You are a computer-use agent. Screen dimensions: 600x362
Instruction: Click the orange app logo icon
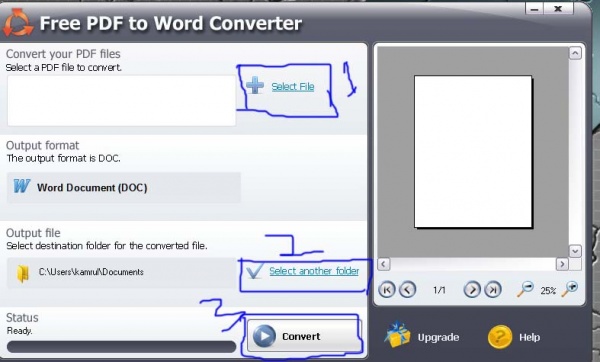[18, 23]
